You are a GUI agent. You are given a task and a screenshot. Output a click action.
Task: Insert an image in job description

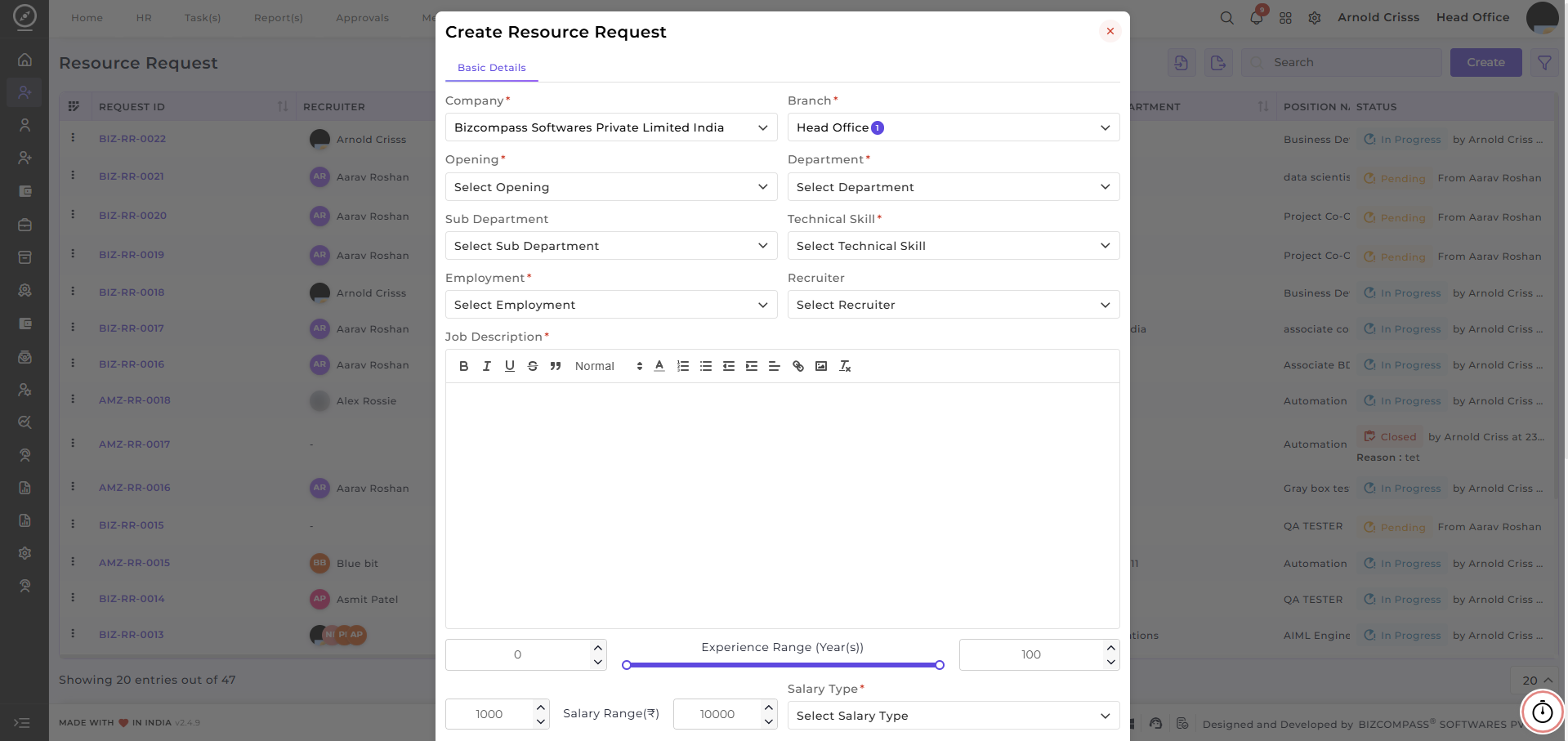click(821, 366)
